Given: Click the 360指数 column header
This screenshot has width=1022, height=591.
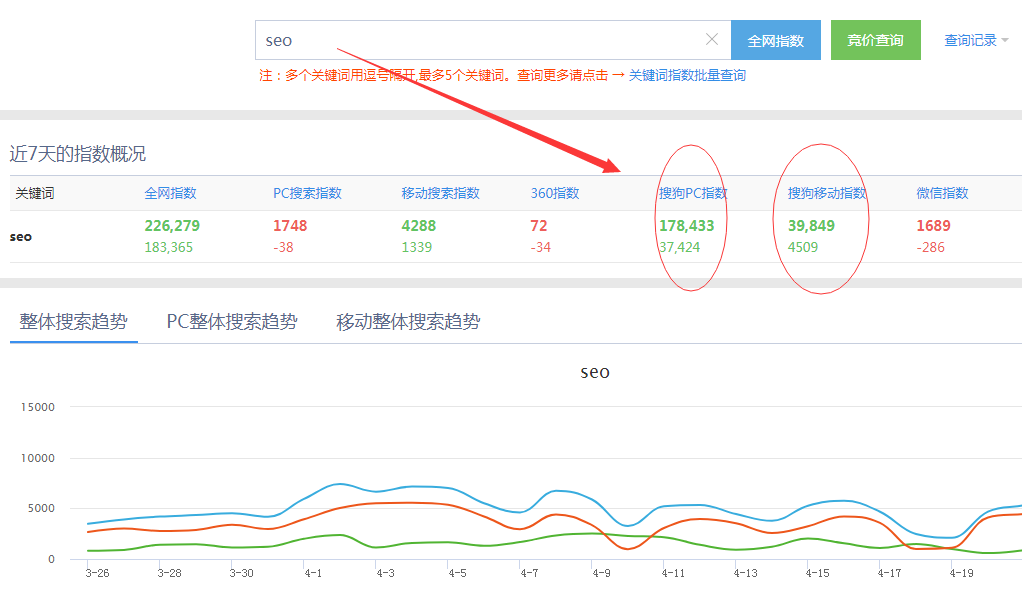Looking at the screenshot, I should tap(555, 193).
